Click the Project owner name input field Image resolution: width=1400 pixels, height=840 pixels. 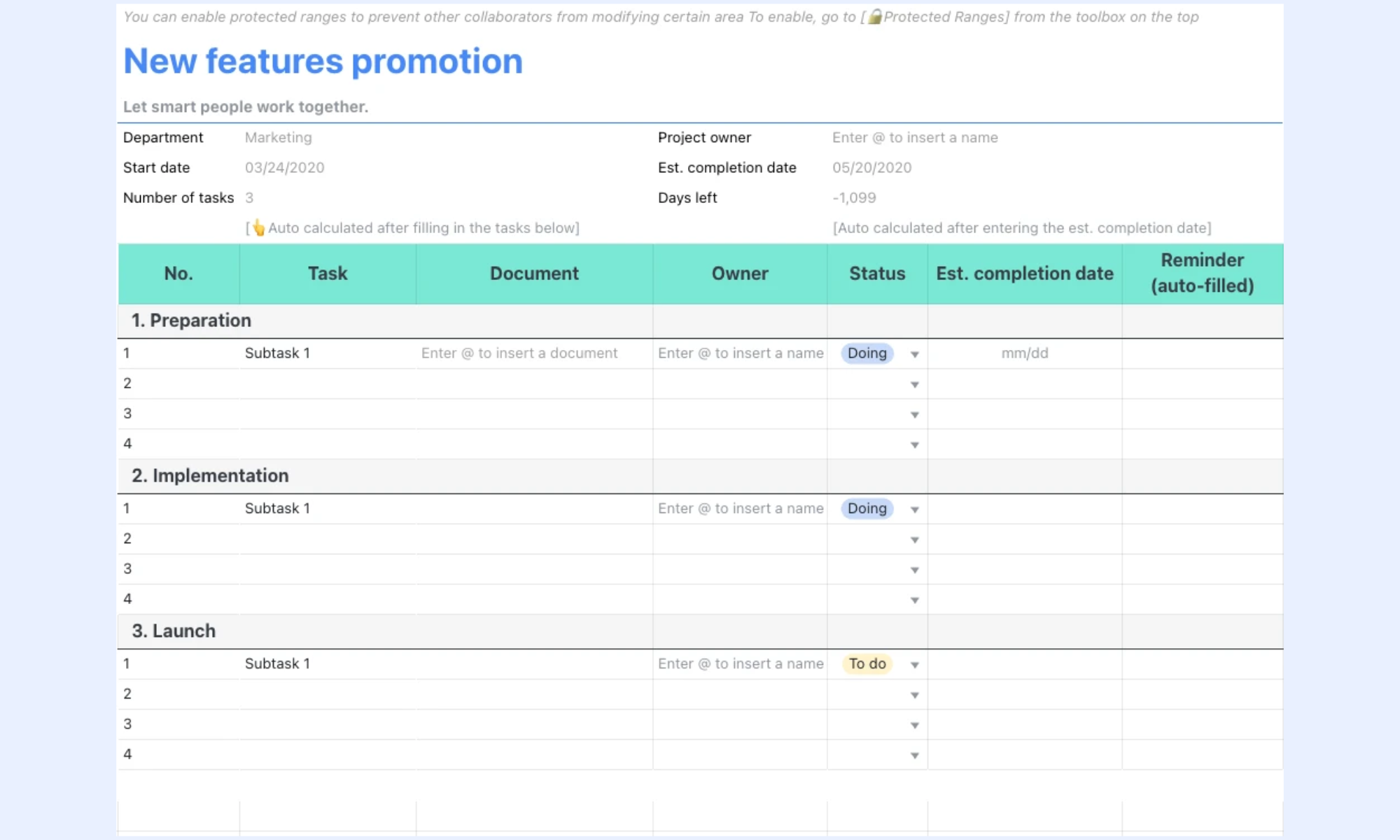(915, 137)
